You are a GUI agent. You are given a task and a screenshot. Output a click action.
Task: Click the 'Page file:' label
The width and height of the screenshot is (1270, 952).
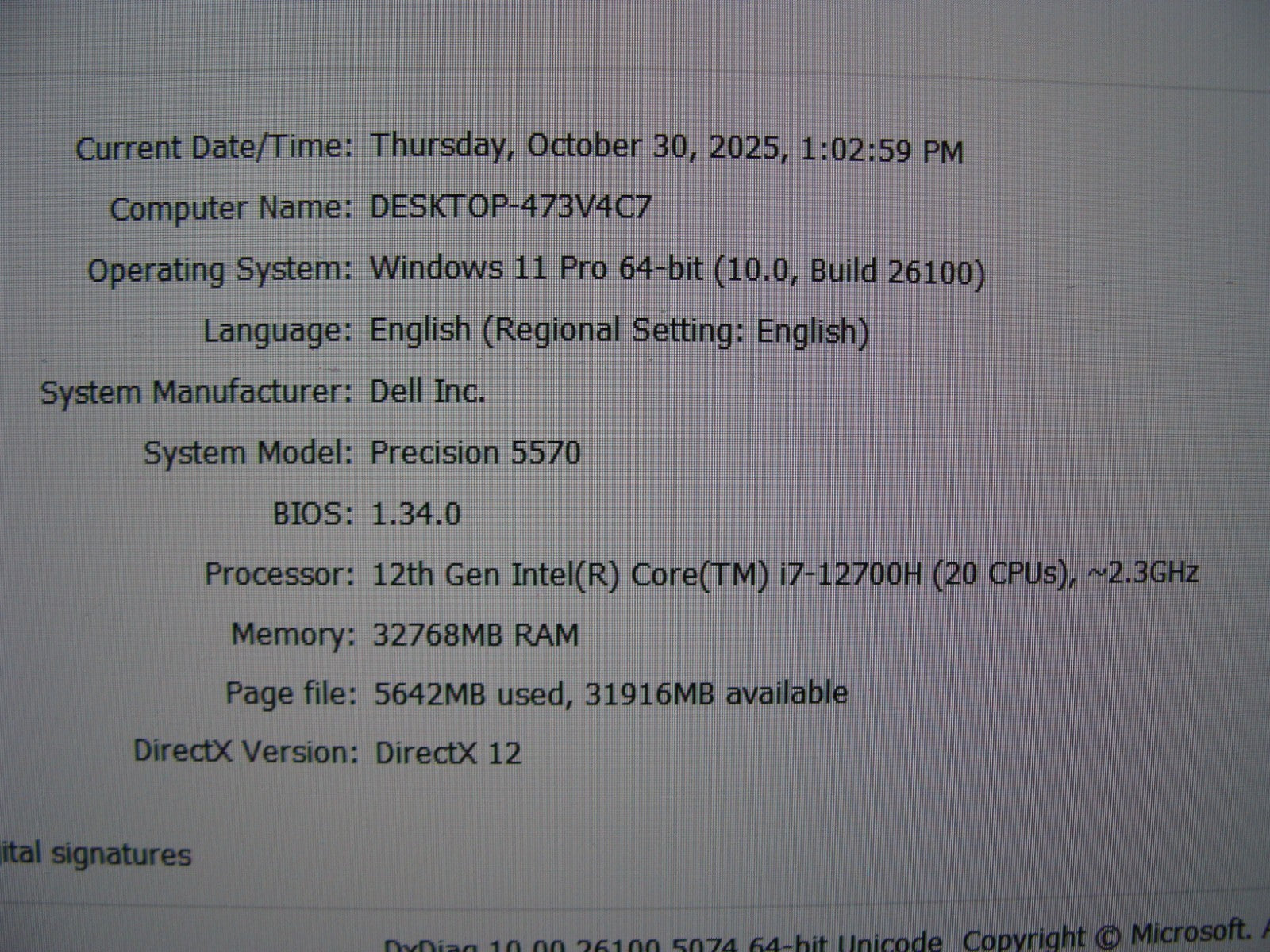click(291, 694)
